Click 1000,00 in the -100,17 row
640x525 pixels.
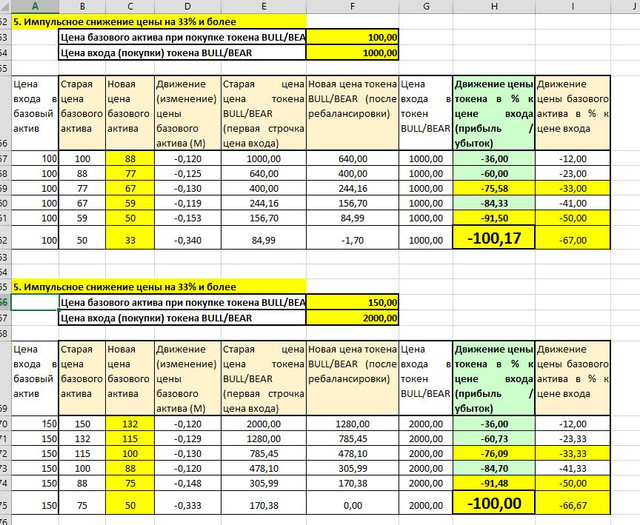pos(426,238)
